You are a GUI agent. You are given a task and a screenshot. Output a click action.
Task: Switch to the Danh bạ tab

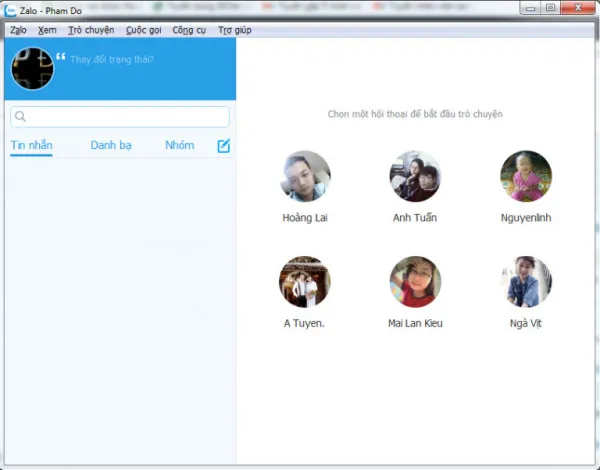click(x=111, y=146)
